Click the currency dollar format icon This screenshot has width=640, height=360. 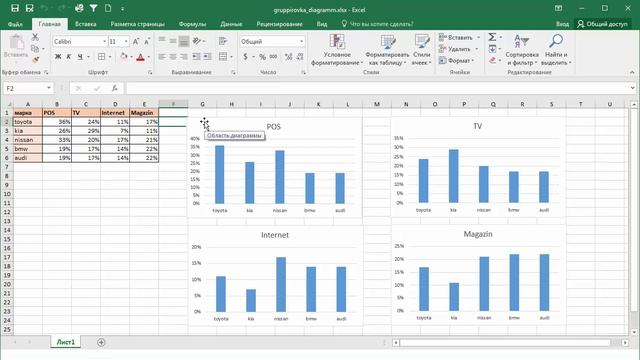click(245, 57)
